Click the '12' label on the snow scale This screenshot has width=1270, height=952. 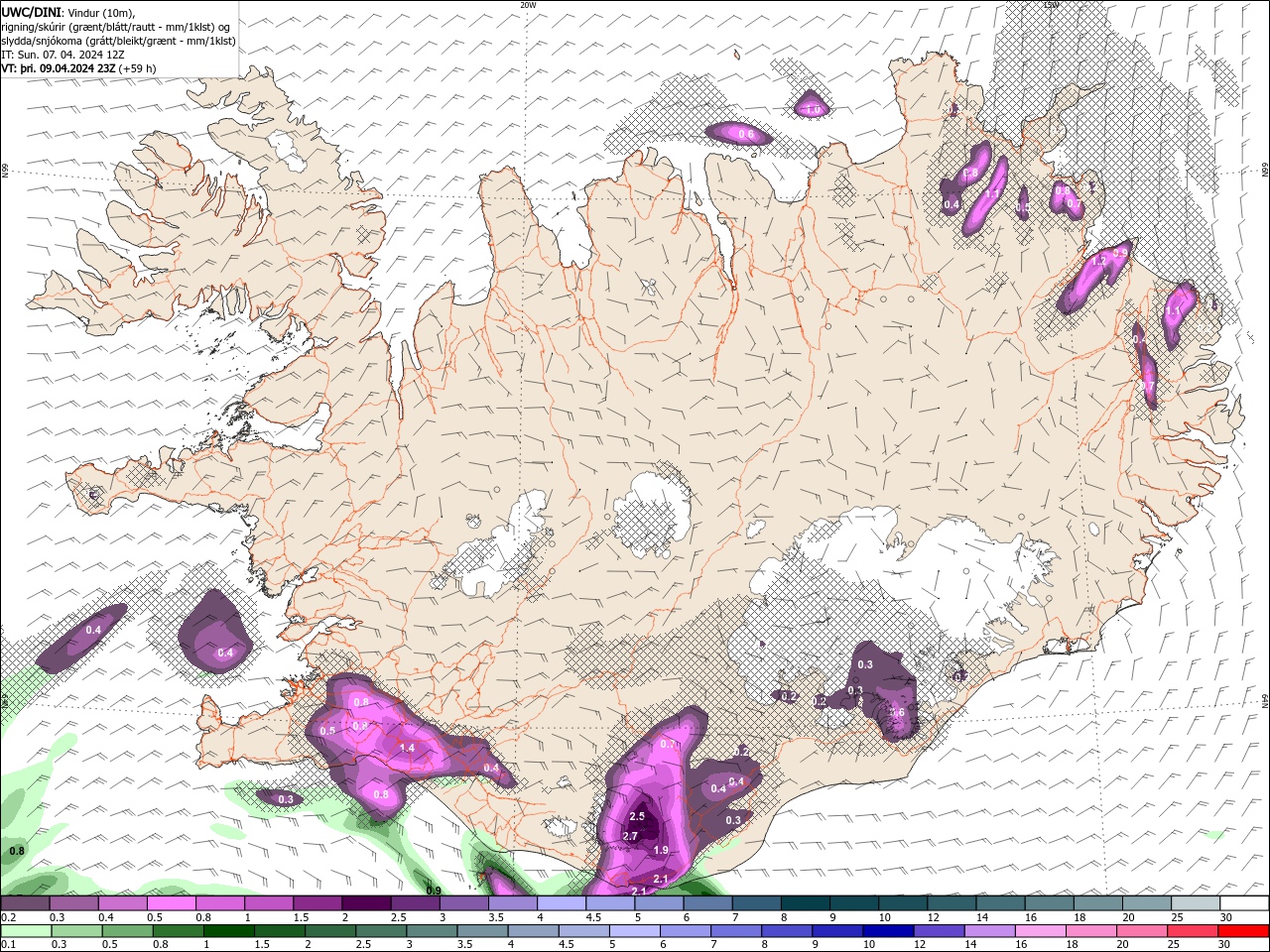[933, 917]
